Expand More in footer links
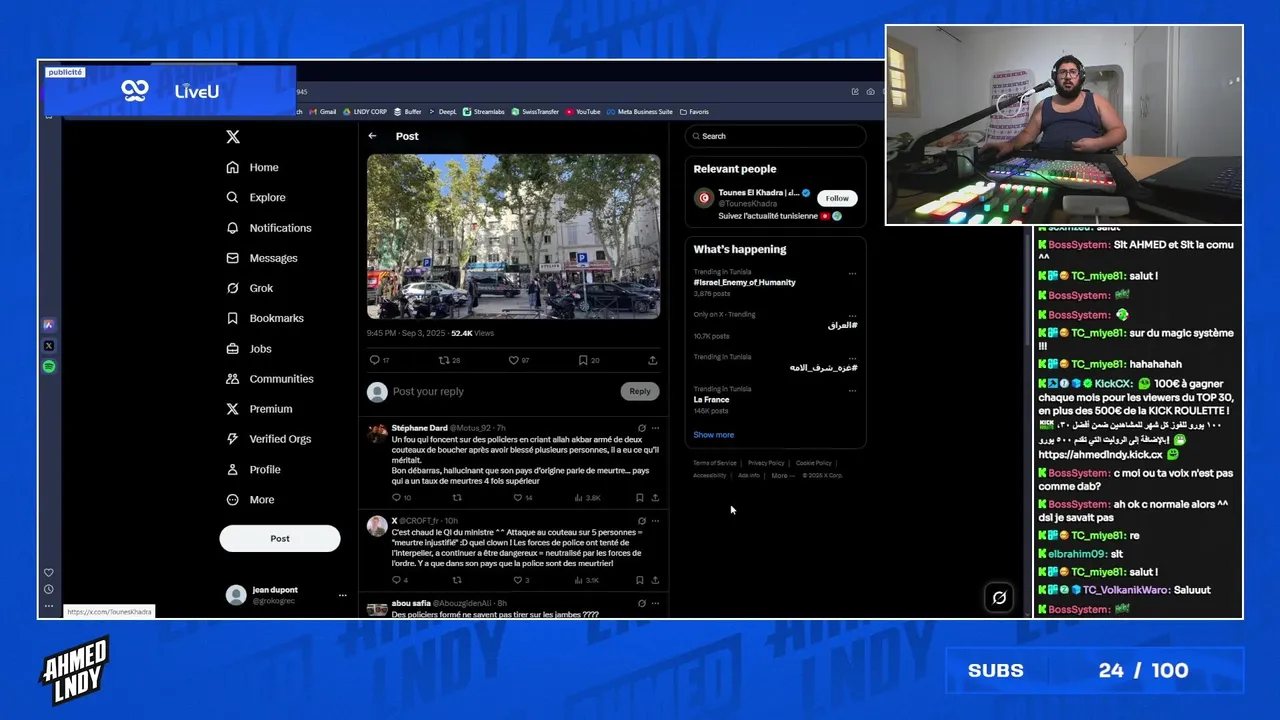This screenshot has height=720, width=1280. (782, 476)
